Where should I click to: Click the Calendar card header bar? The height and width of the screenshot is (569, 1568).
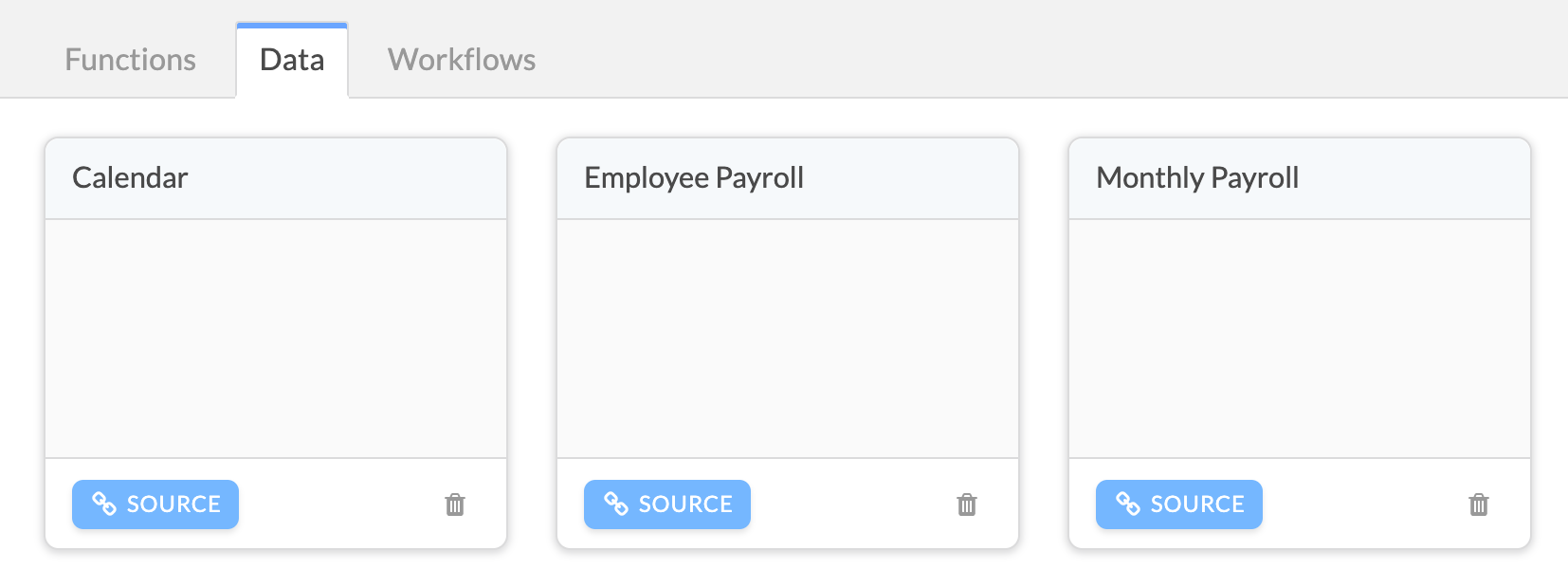point(276,178)
